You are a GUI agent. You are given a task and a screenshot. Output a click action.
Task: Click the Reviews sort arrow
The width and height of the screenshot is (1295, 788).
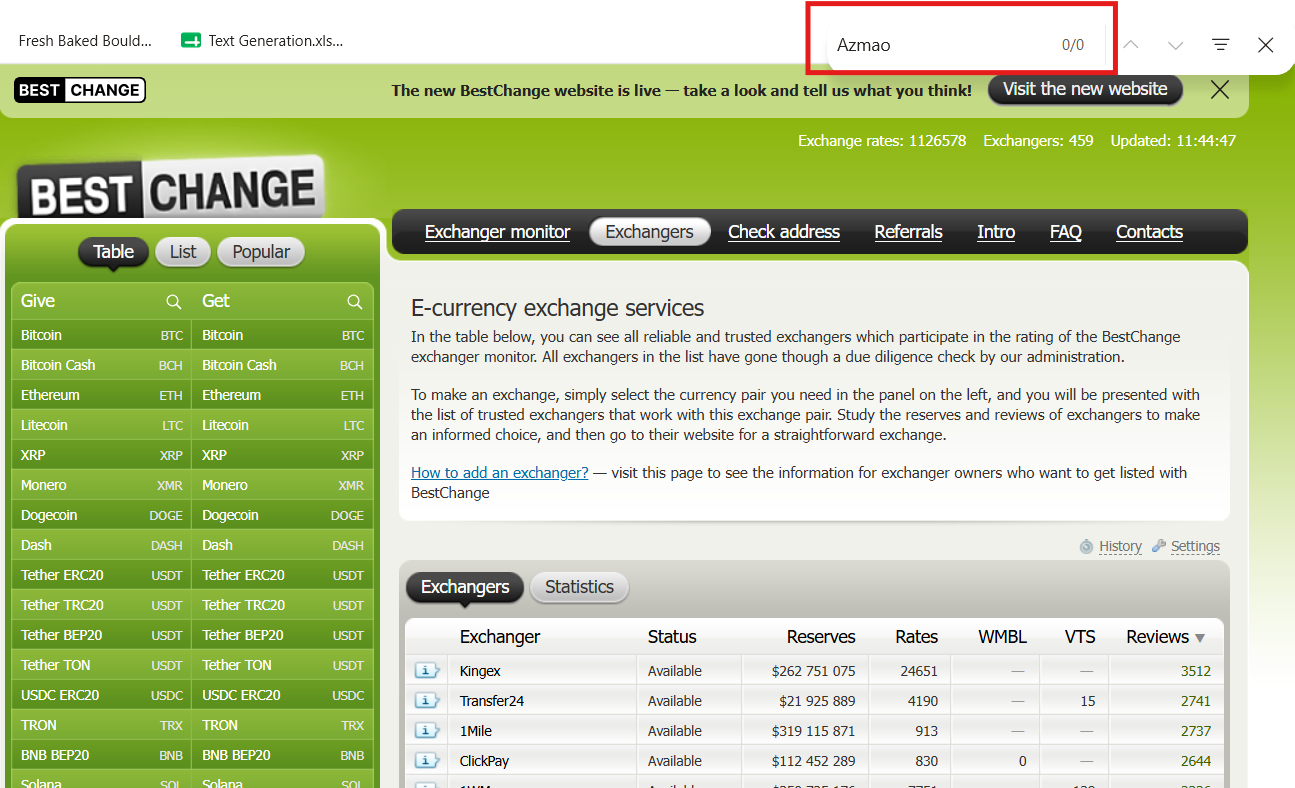coord(1200,638)
